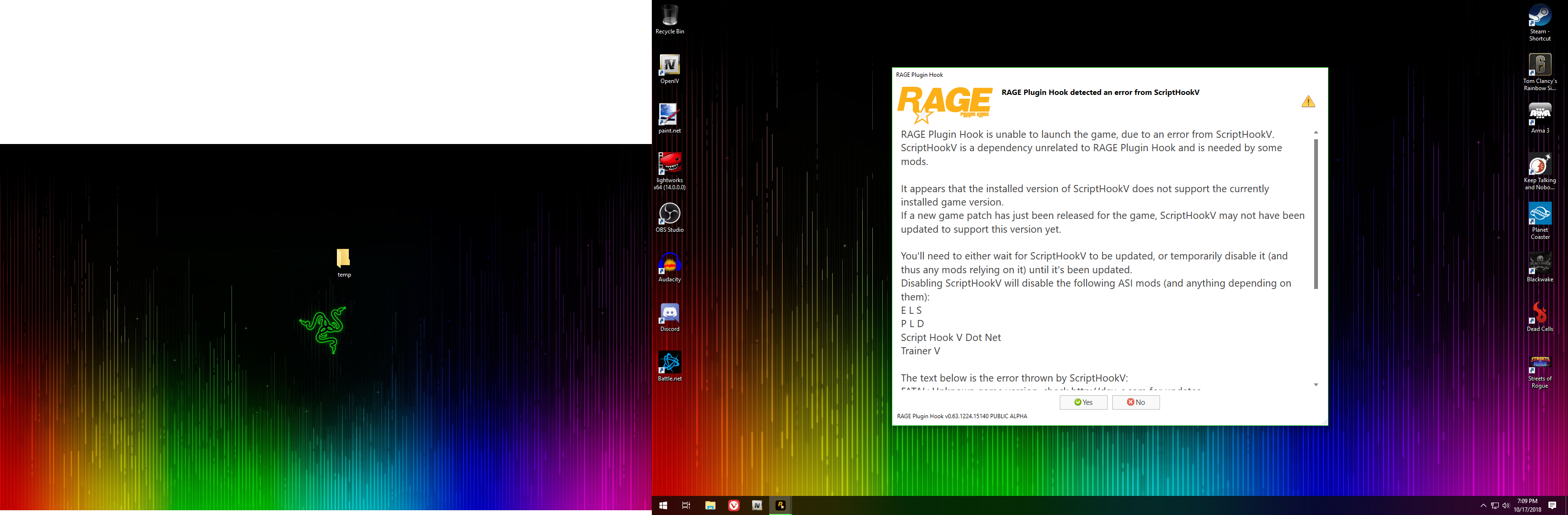Open the volume control in system tray
This screenshot has width=1568, height=515.
[1505, 506]
